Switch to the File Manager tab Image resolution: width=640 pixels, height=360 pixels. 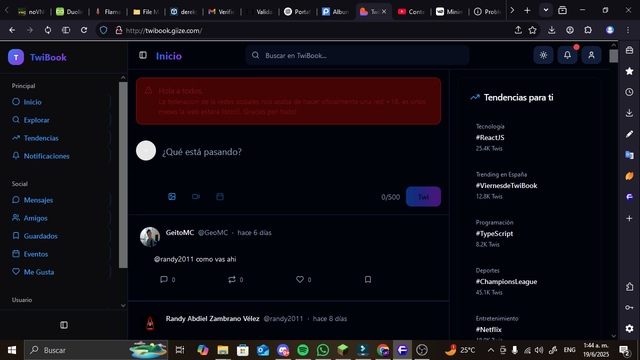(146, 12)
